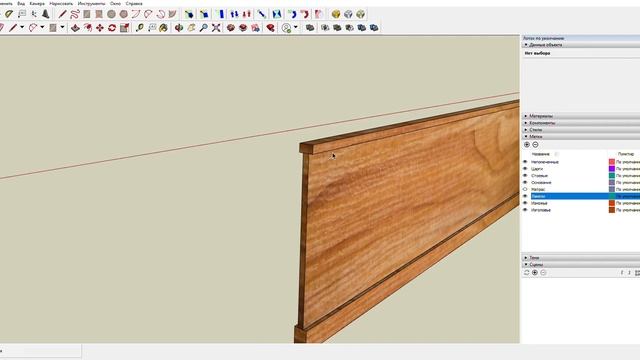Click the wooden headboard panel in viewport
The width and height of the screenshot is (640, 360).
tap(408, 212)
